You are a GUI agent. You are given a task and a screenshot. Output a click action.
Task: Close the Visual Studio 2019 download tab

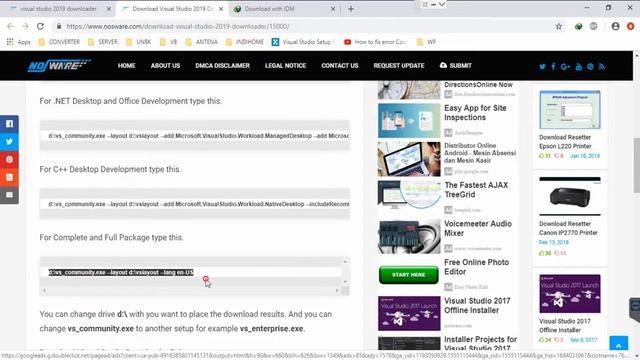221,9
